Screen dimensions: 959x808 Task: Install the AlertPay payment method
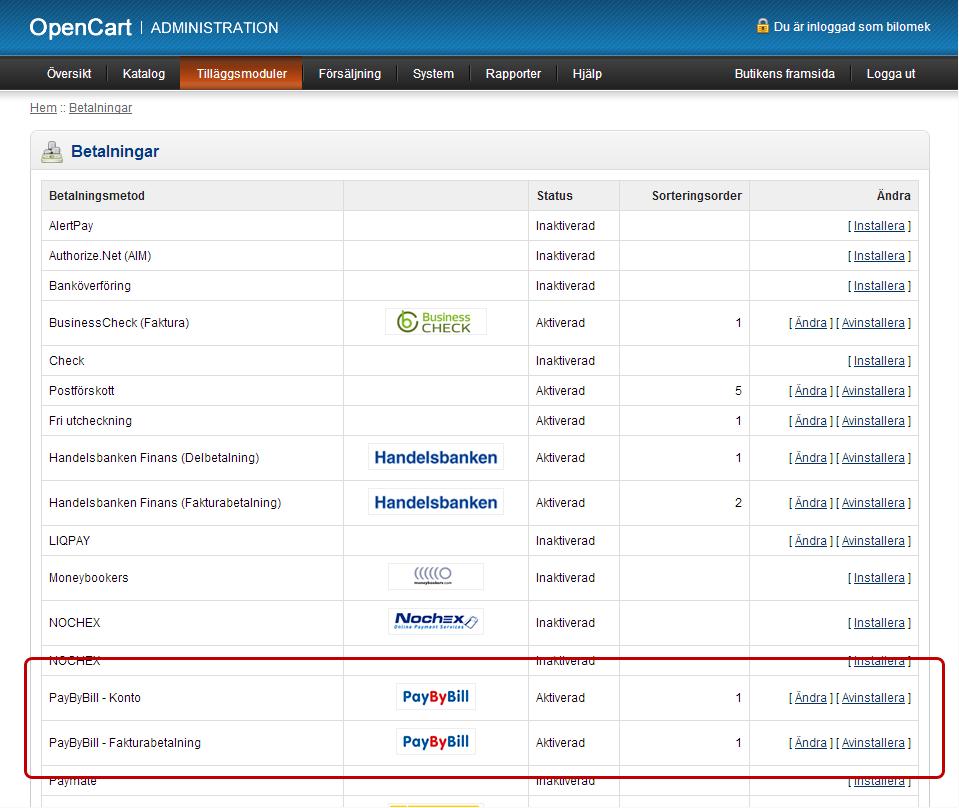click(x=879, y=226)
